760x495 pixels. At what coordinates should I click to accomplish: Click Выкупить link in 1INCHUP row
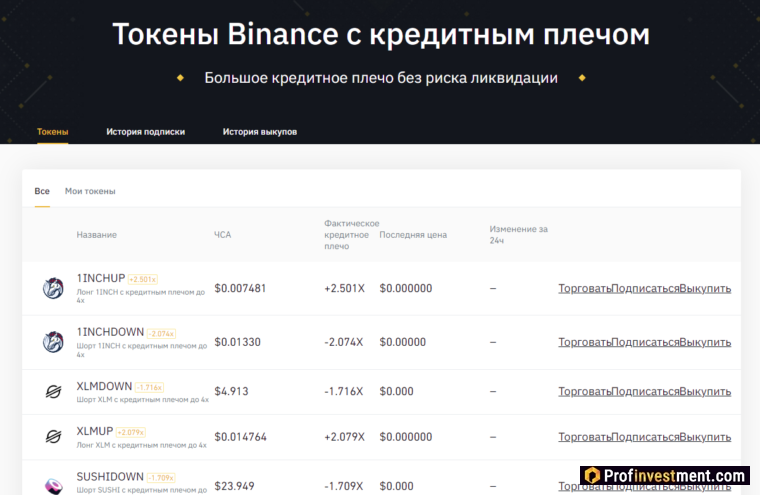click(705, 288)
